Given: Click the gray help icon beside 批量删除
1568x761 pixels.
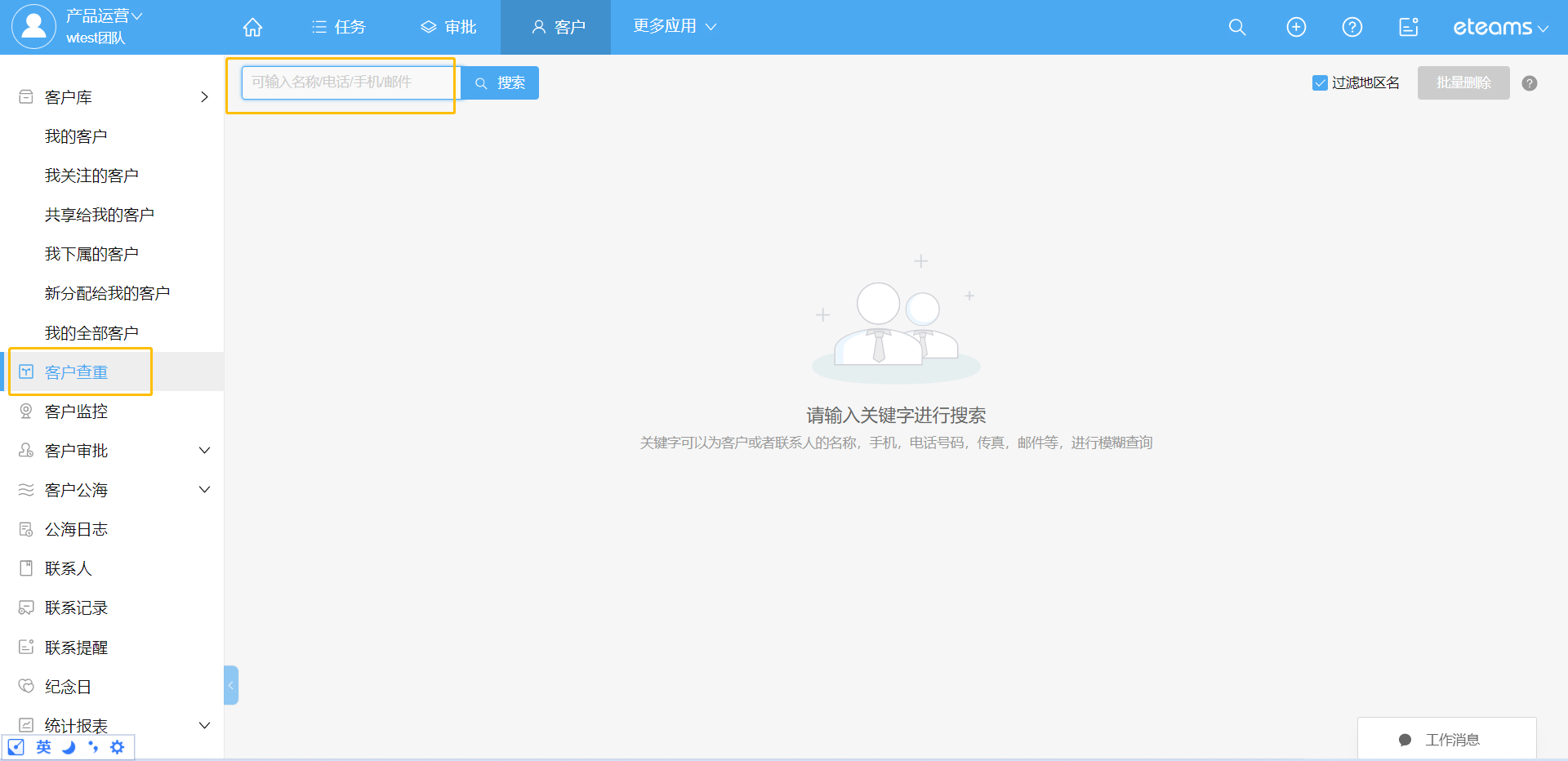Looking at the screenshot, I should pos(1530,83).
